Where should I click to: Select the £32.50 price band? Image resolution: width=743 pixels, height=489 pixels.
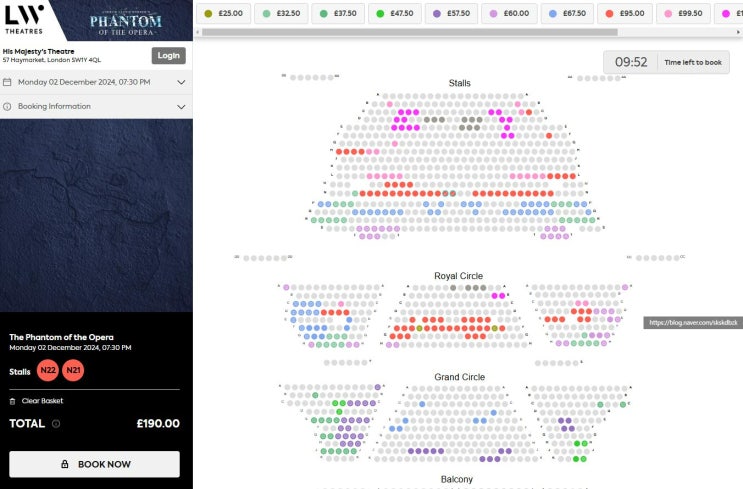click(x=282, y=14)
